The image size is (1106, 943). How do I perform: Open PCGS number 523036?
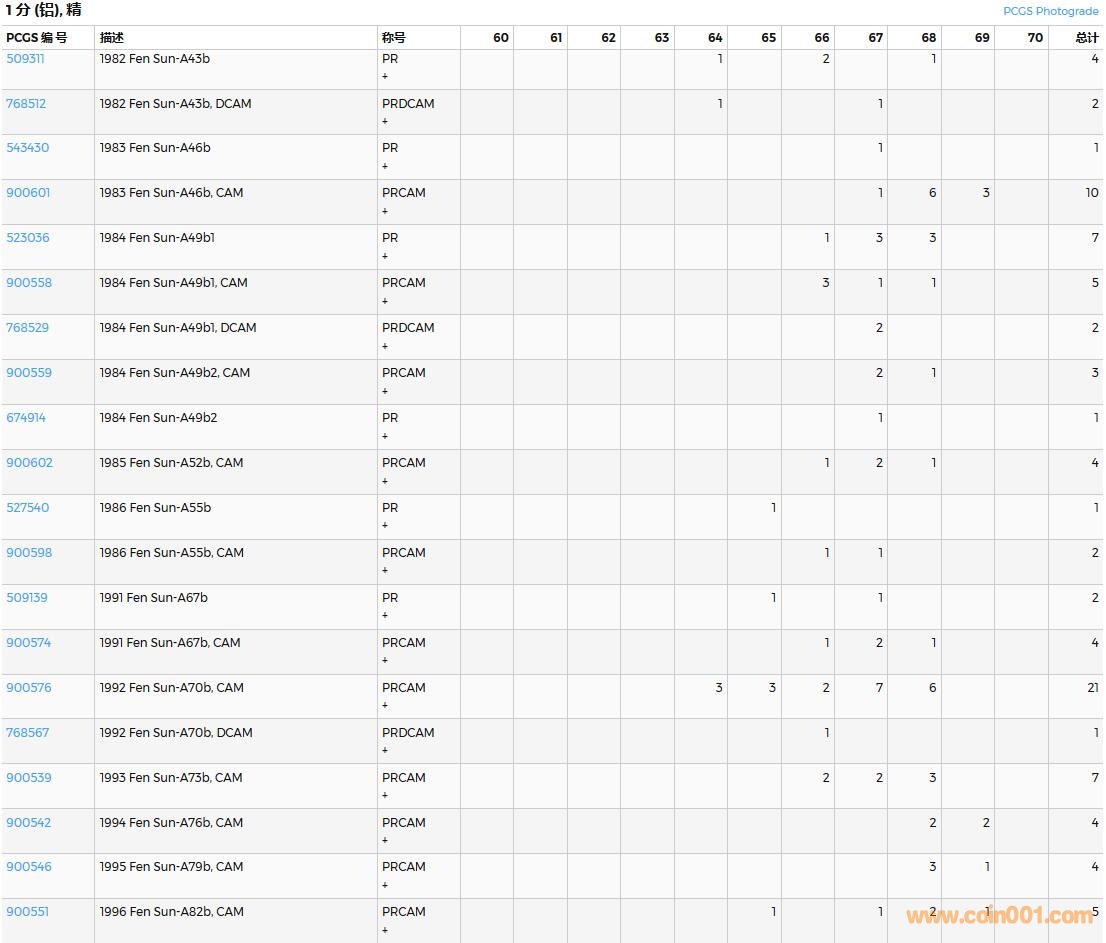[x=27, y=238]
